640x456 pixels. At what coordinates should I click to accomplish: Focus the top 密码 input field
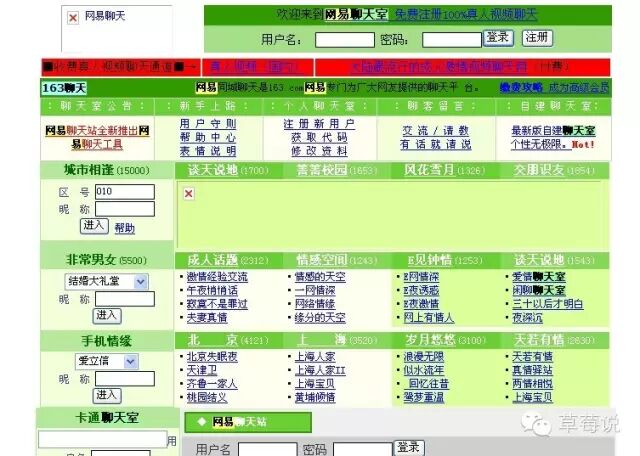click(452, 40)
